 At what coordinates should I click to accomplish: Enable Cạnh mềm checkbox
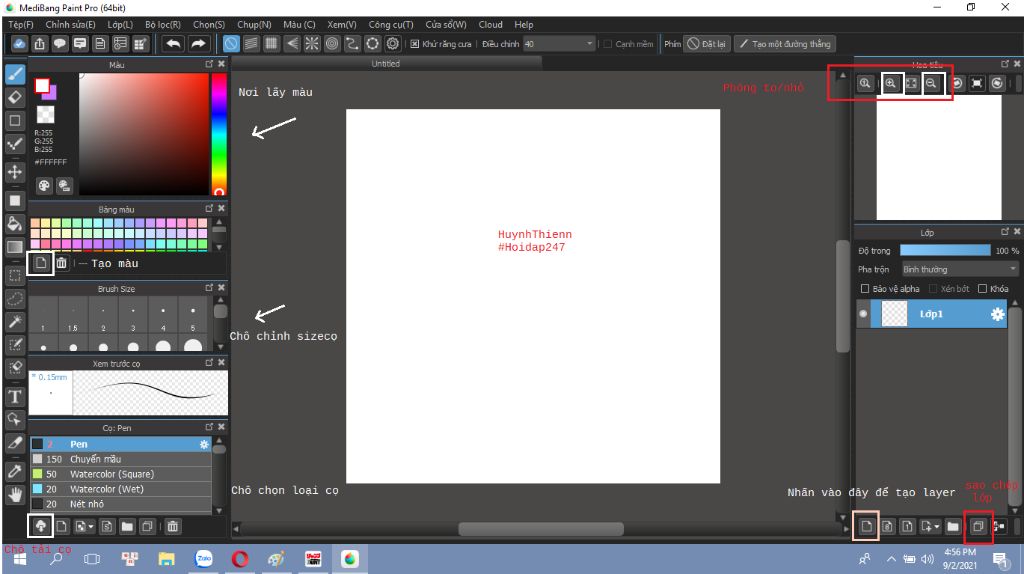[x=608, y=44]
